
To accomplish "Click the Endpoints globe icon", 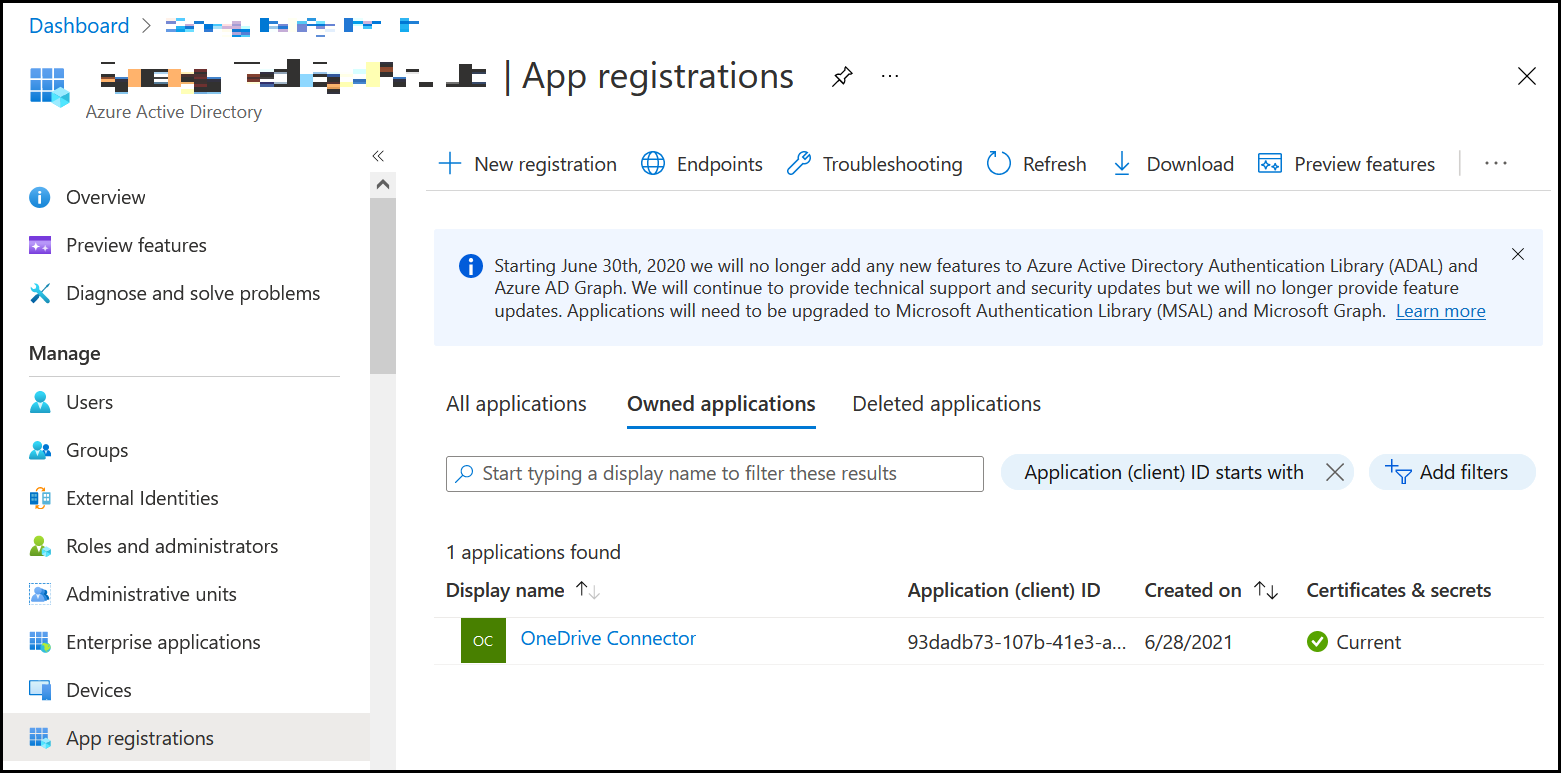I will point(653,164).
